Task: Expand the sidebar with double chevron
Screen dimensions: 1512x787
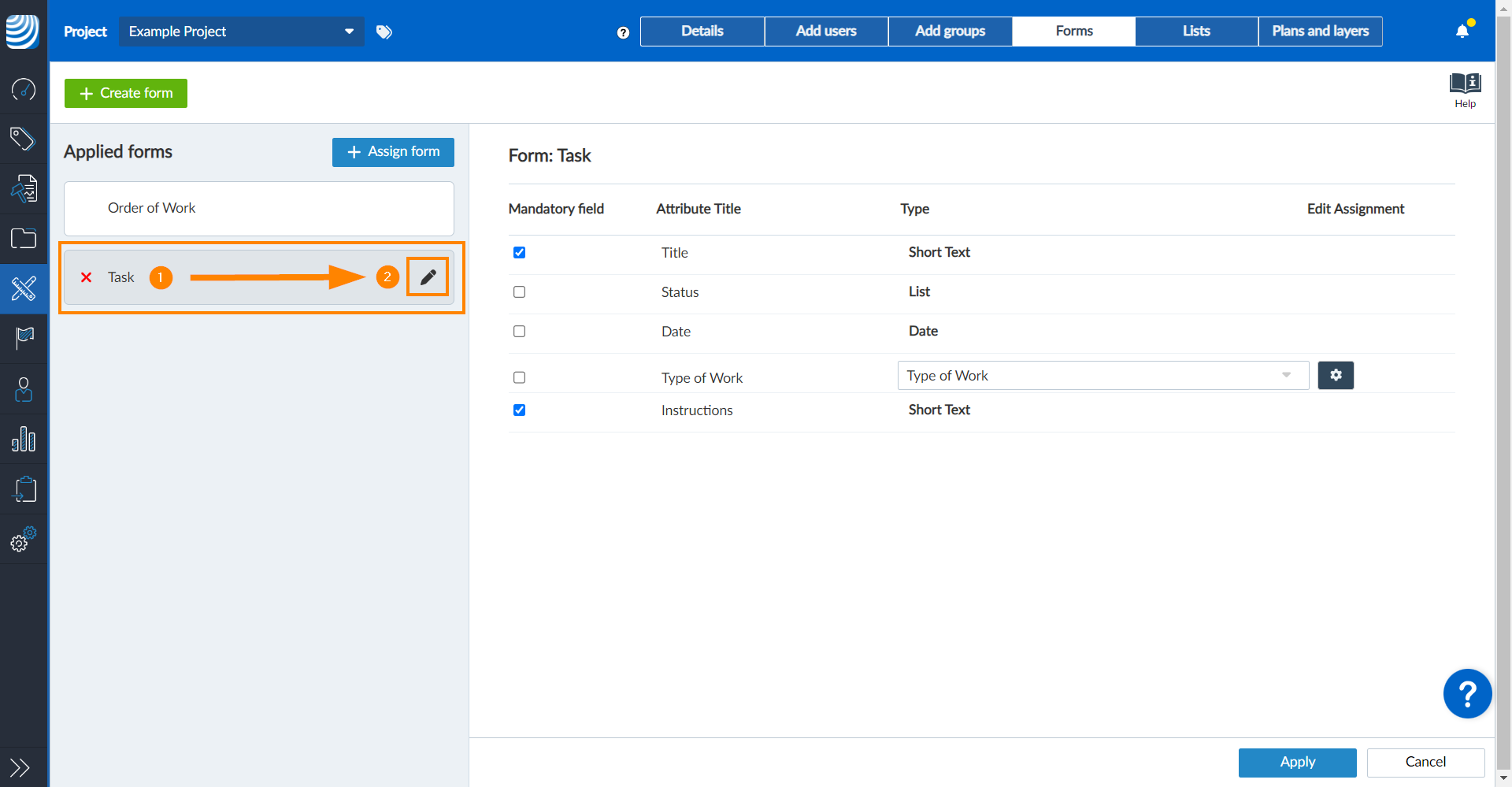Action: 20,767
